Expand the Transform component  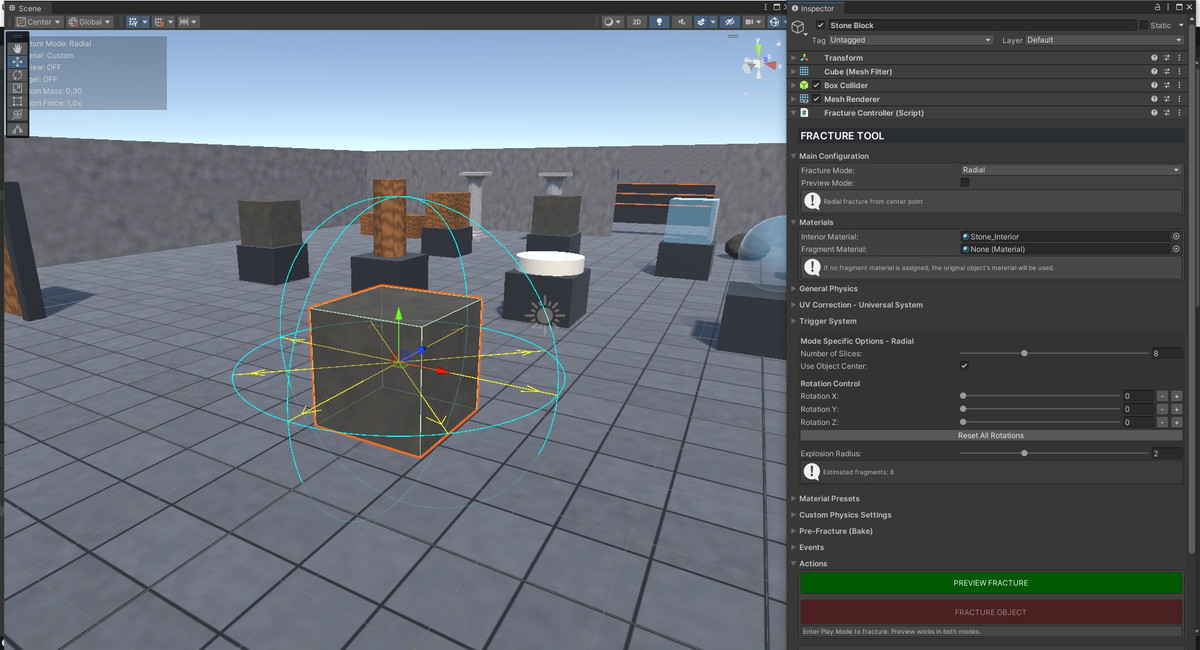(794, 58)
